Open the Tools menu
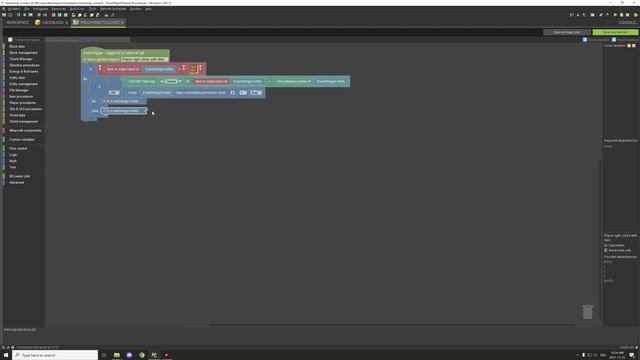Viewport: 640px width, 360px height. click(x=93, y=9)
